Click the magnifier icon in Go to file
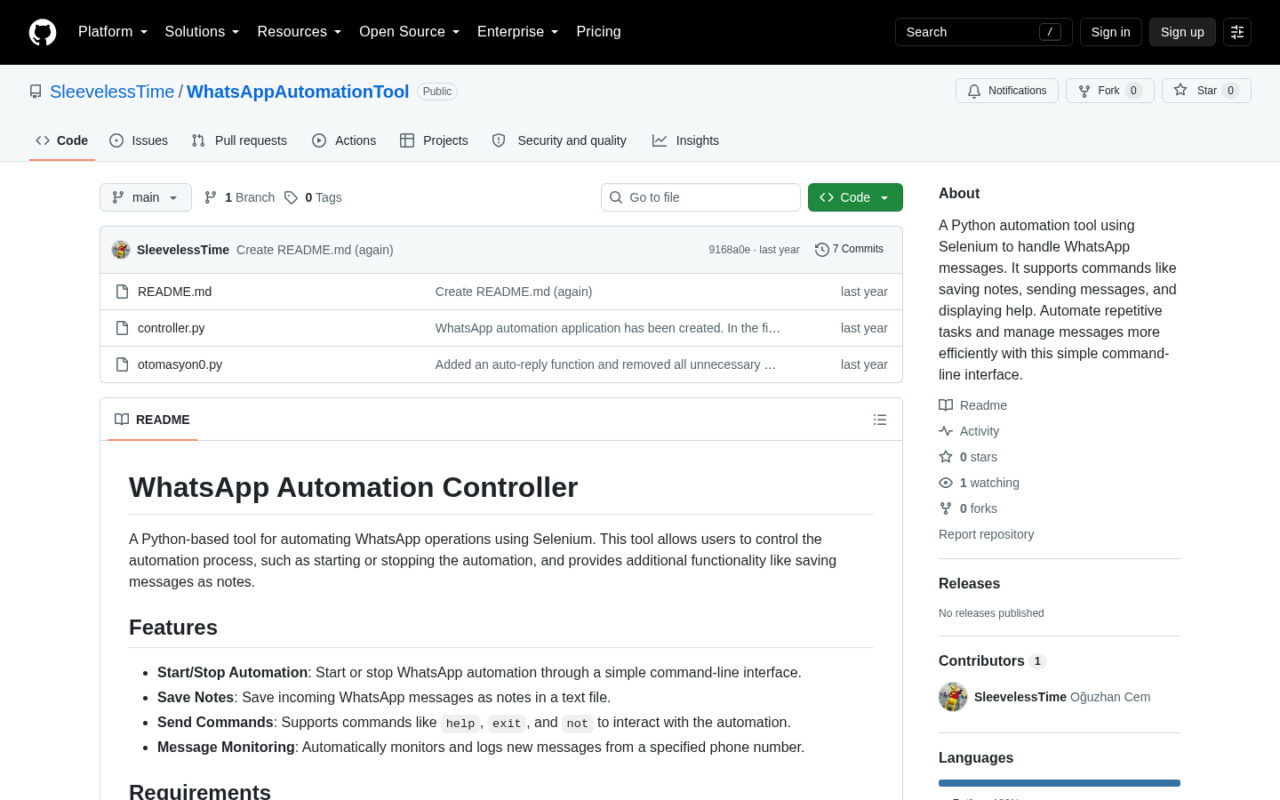This screenshot has width=1280, height=800. click(x=616, y=198)
